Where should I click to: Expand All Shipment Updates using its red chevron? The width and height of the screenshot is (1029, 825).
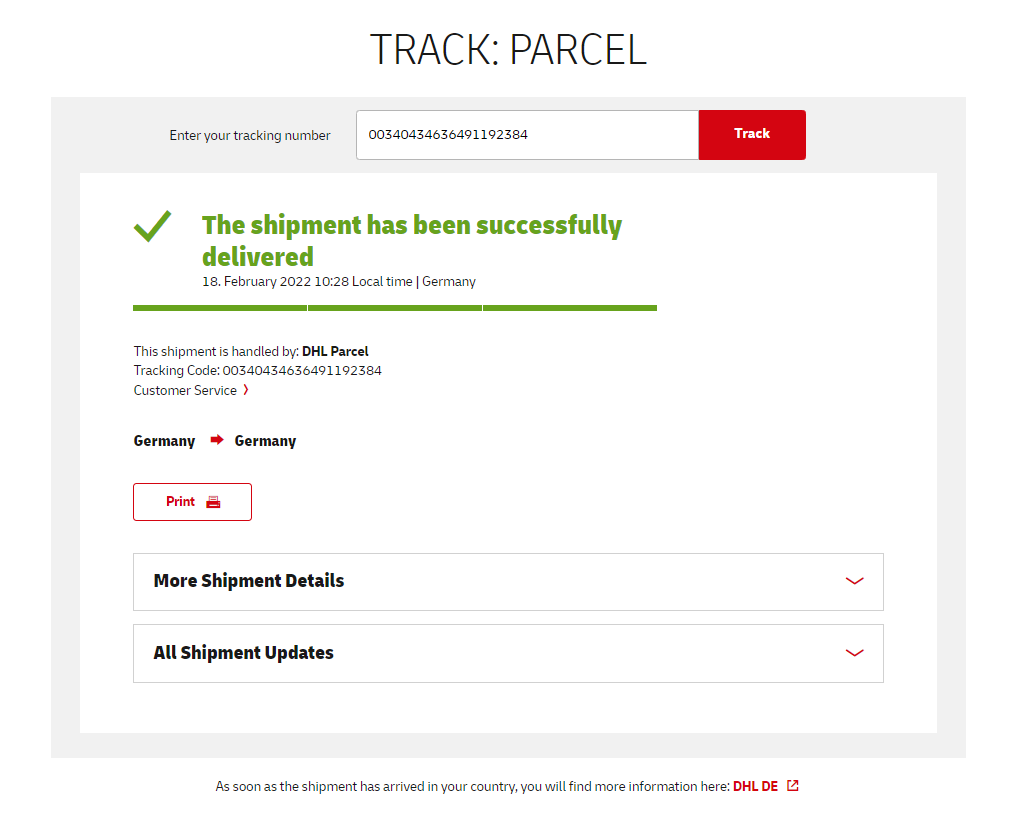pos(854,653)
